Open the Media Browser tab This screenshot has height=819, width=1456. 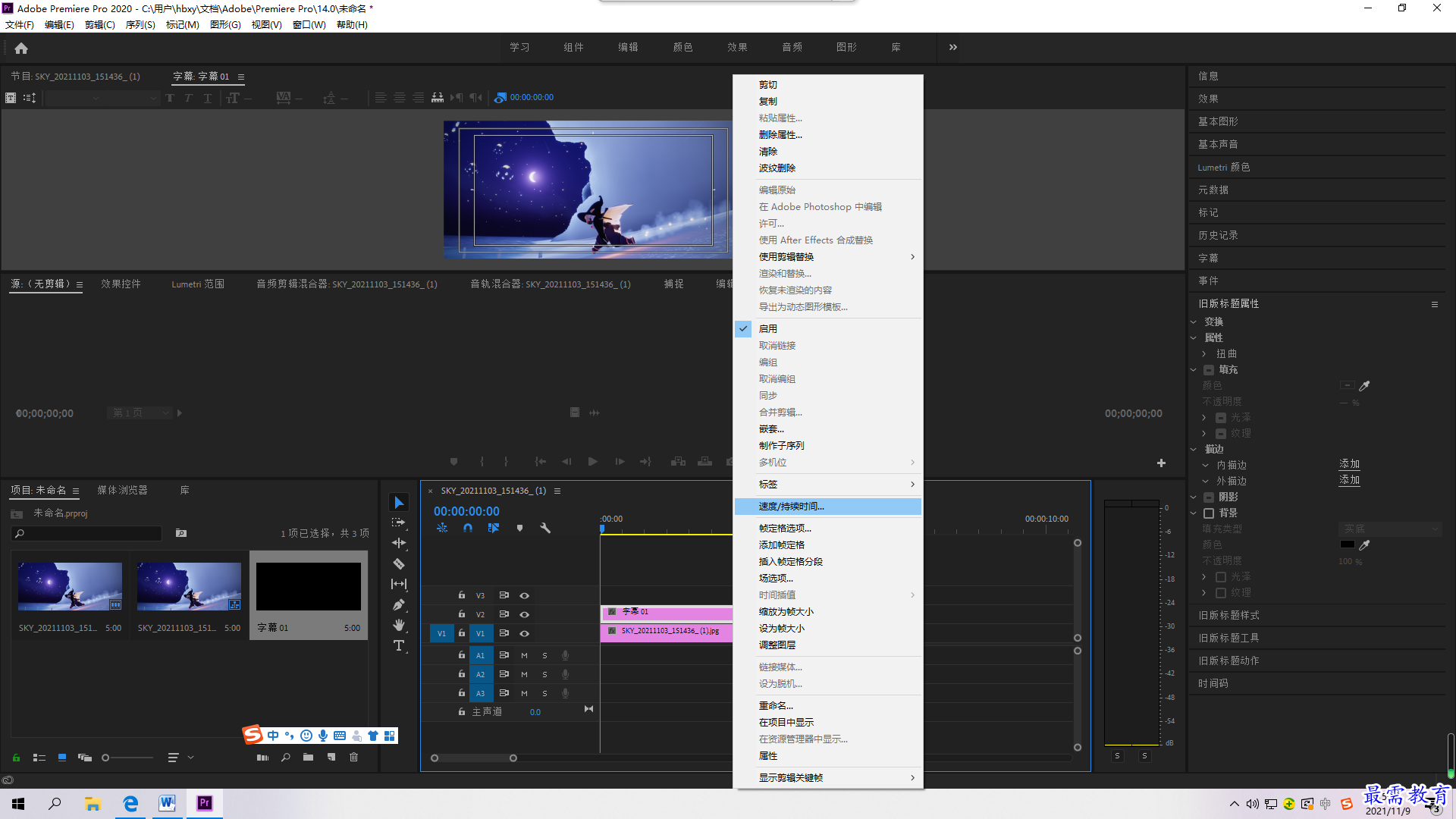(x=122, y=491)
